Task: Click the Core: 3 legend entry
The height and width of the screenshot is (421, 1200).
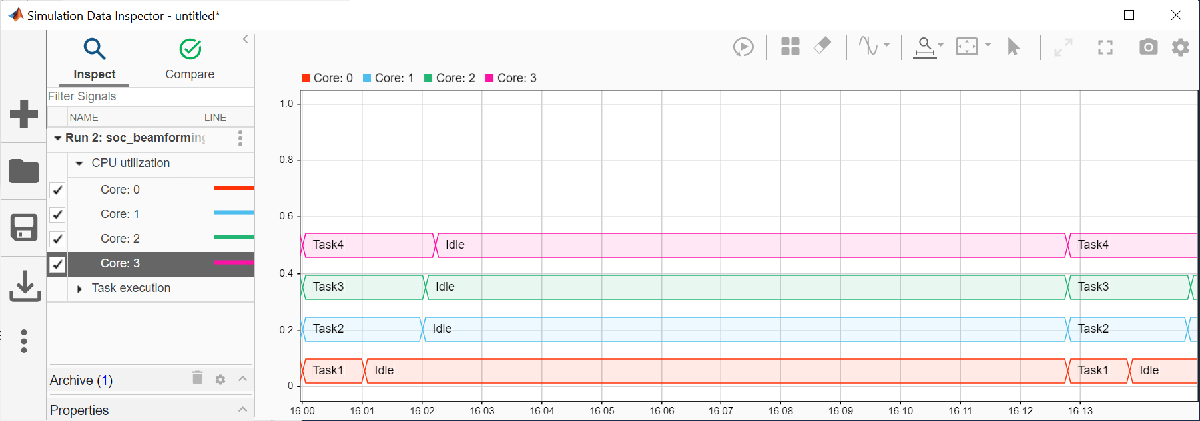Action: [x=511, y=78]
